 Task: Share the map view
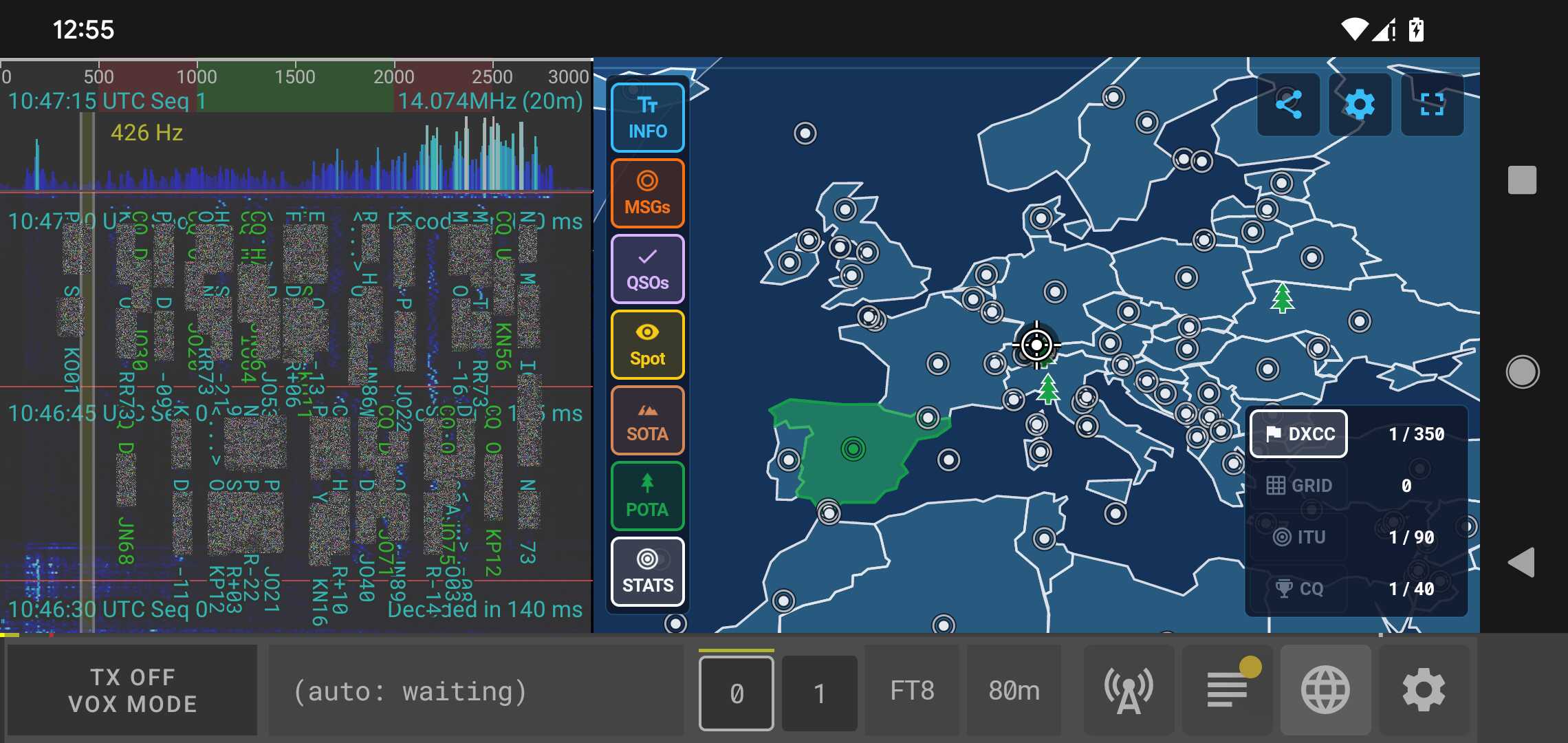click(x=1288, y=105)
